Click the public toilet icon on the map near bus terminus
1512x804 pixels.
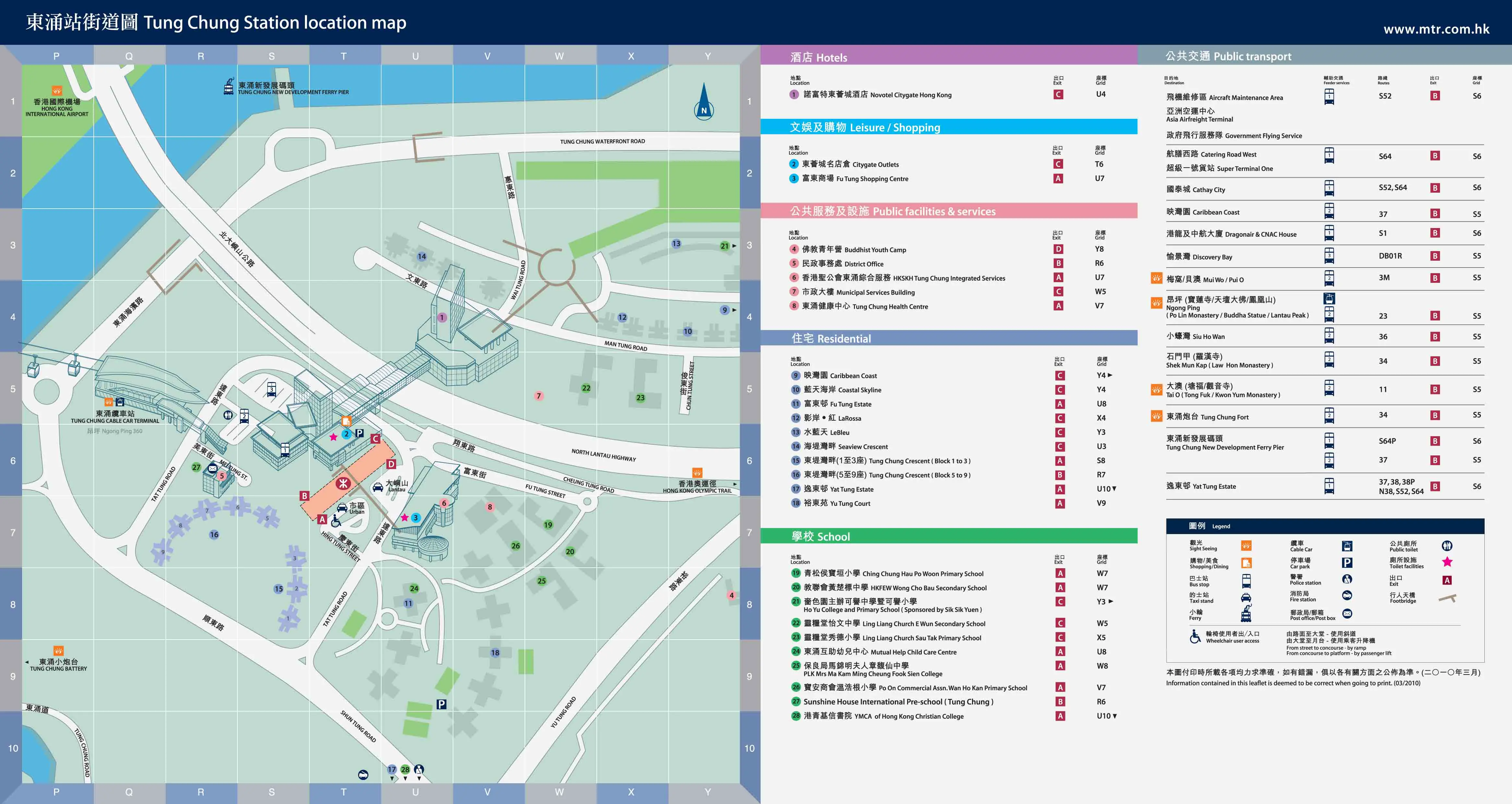point(228,415)
